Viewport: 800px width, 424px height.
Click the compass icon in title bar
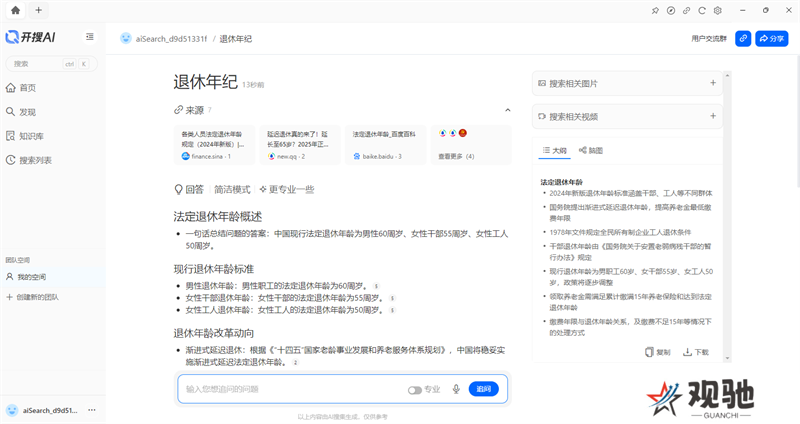pos(671,10)
